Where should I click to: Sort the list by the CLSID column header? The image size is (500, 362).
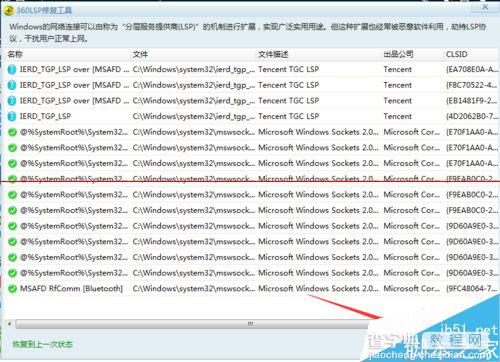click(x=456, y=54)
